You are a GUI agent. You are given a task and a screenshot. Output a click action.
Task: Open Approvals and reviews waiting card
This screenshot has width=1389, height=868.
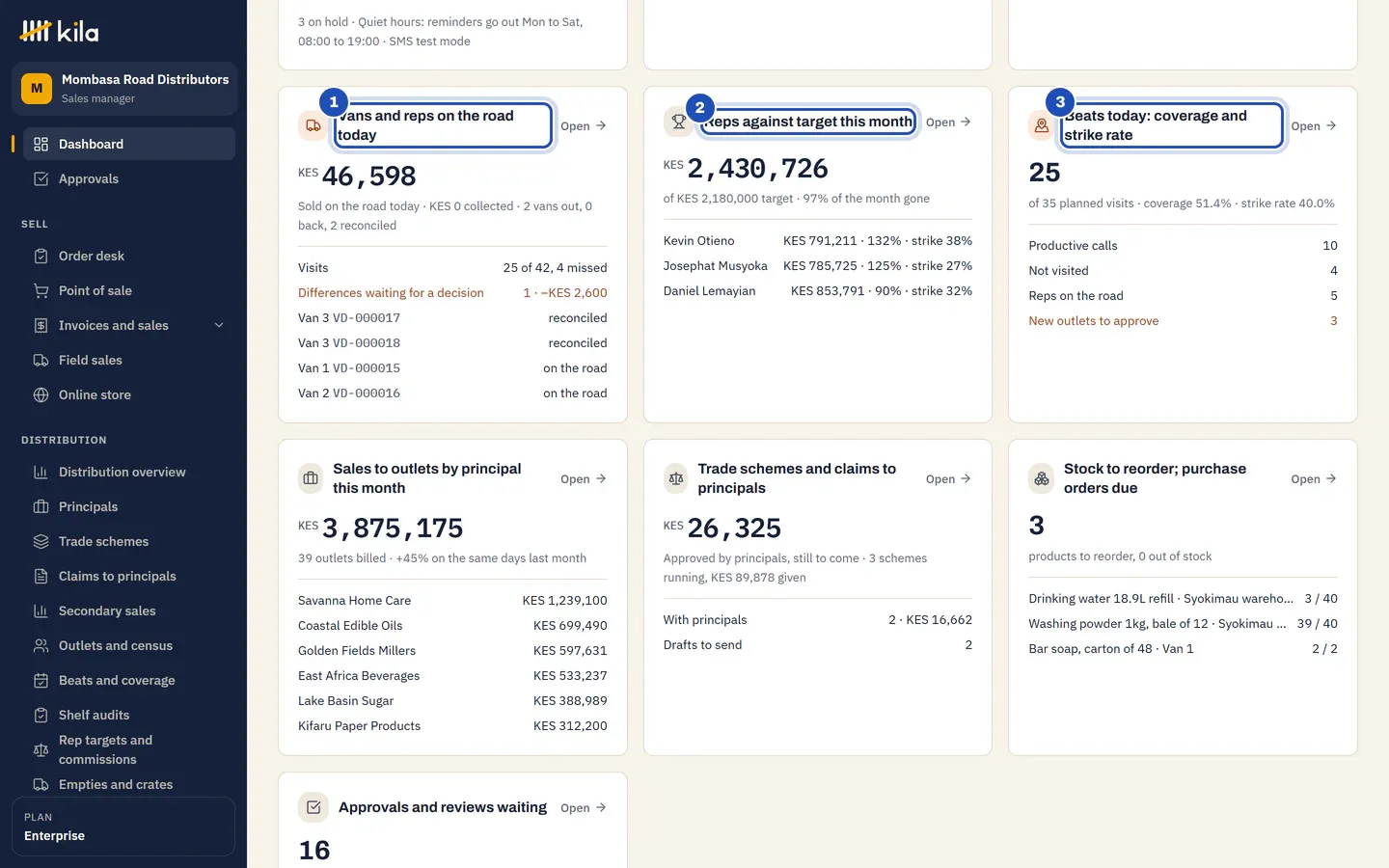click(584, 807)
